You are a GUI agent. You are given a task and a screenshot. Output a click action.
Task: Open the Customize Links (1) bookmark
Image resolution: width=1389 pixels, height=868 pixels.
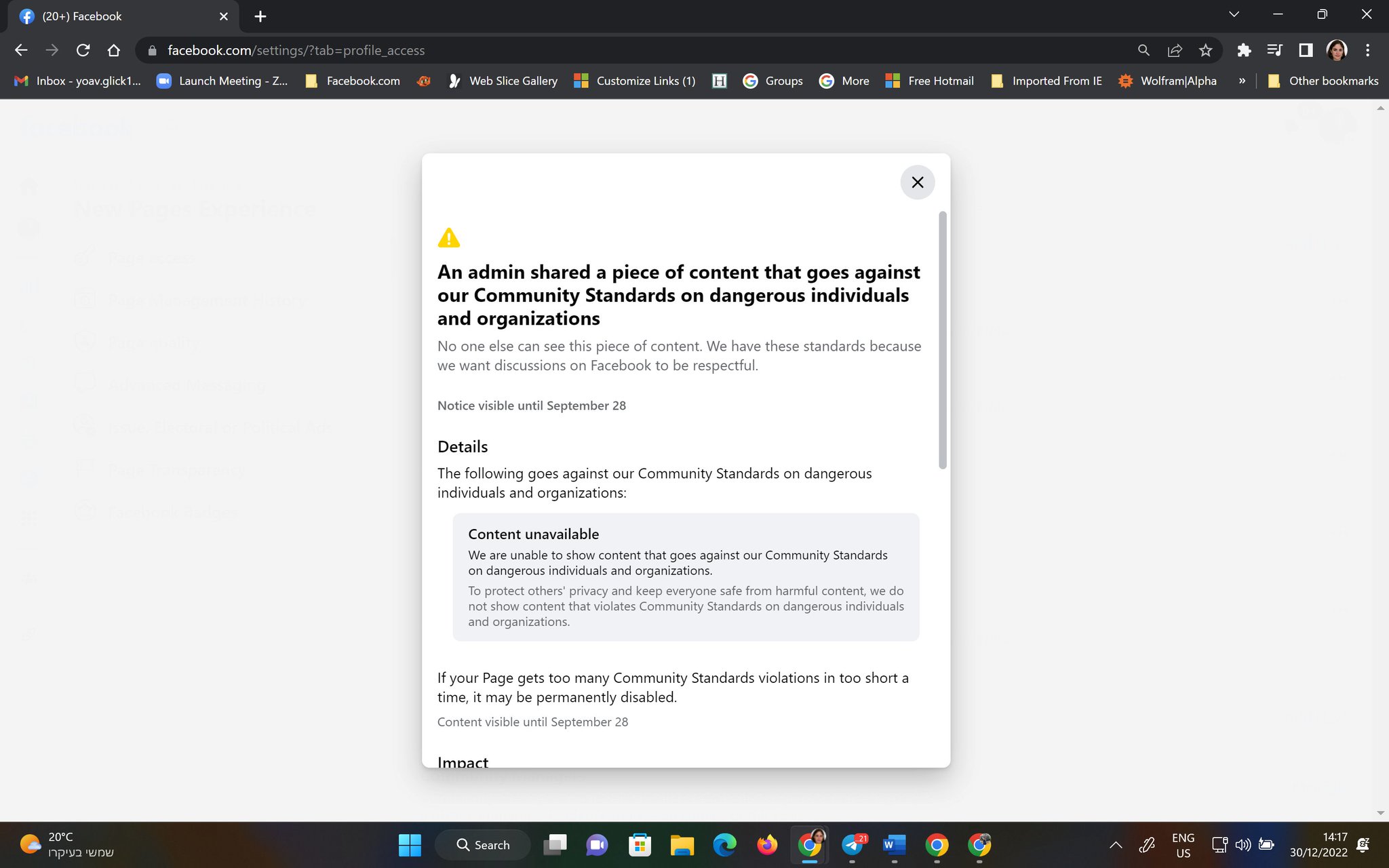coord(635,81)
